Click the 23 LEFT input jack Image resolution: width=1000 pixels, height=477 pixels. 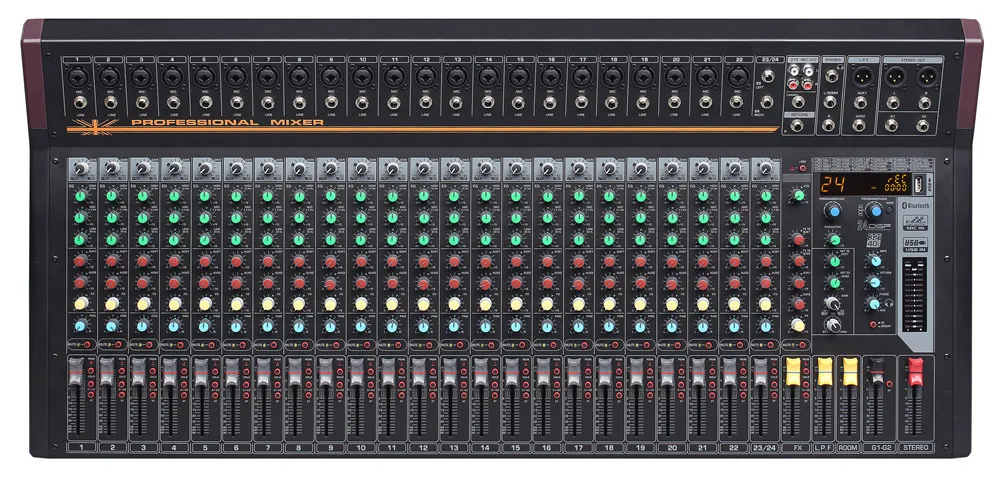coord(768,77)
